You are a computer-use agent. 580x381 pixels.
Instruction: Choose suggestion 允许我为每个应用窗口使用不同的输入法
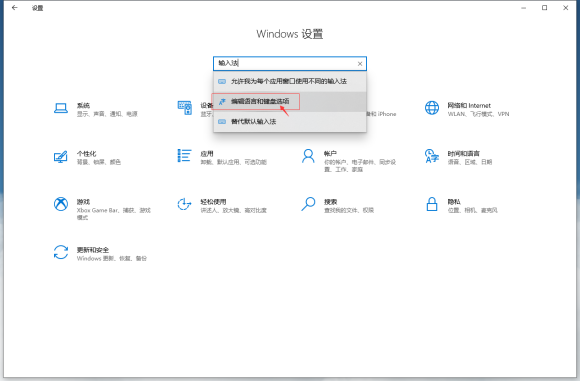tap(290, 81)
